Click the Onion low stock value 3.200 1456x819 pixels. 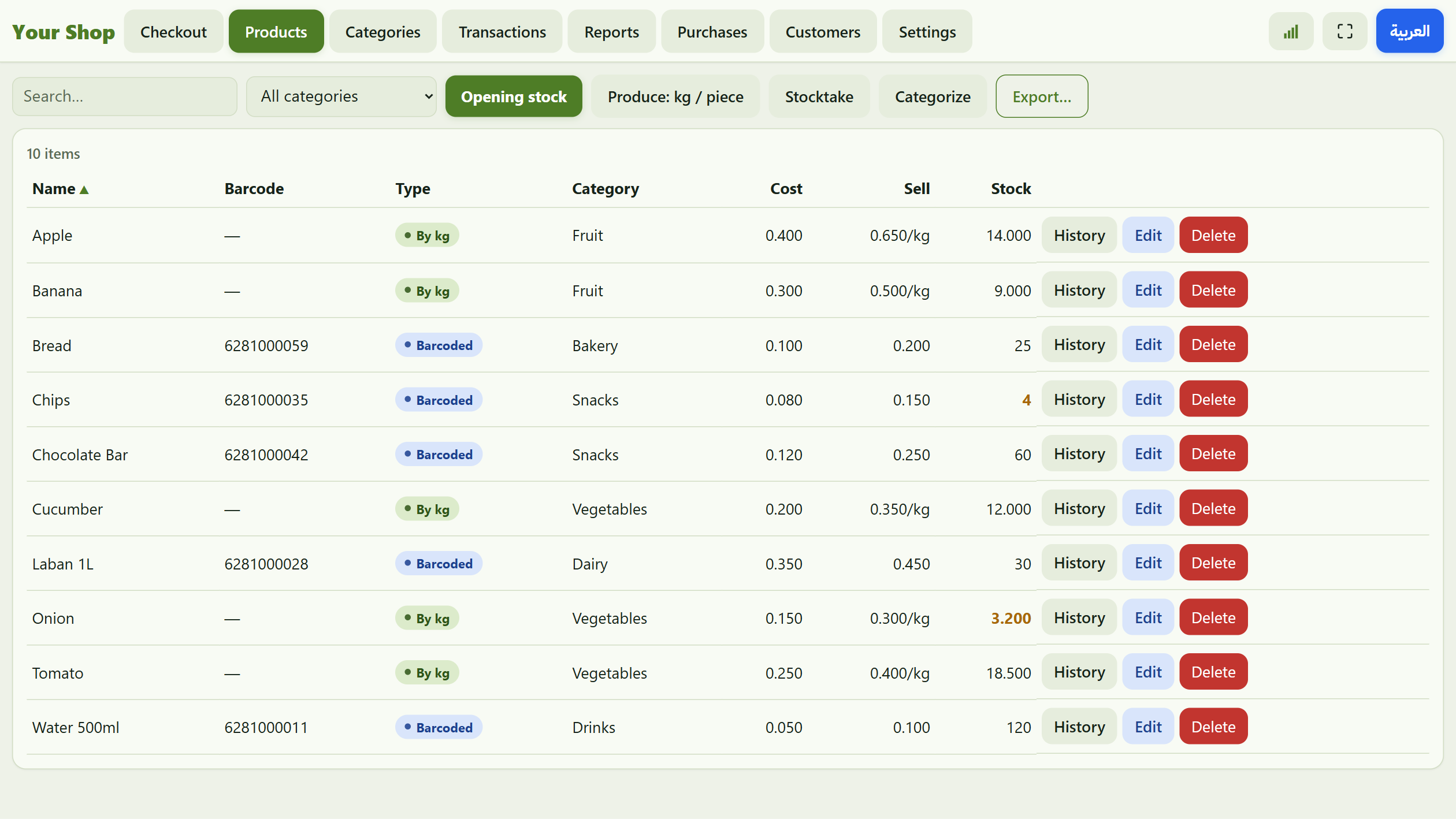pyautogui.click(x=1011, y=618)
